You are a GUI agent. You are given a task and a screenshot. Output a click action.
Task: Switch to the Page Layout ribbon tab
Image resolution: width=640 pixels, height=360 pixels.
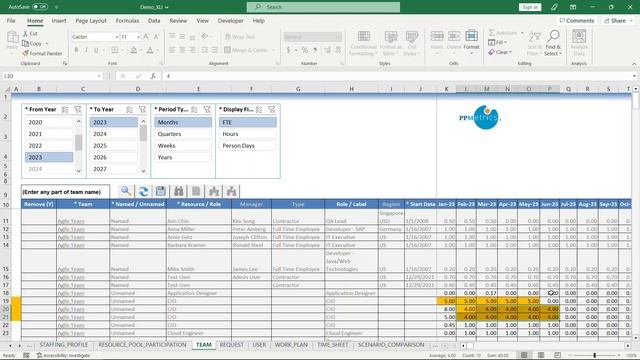click(x=91, y=20)
